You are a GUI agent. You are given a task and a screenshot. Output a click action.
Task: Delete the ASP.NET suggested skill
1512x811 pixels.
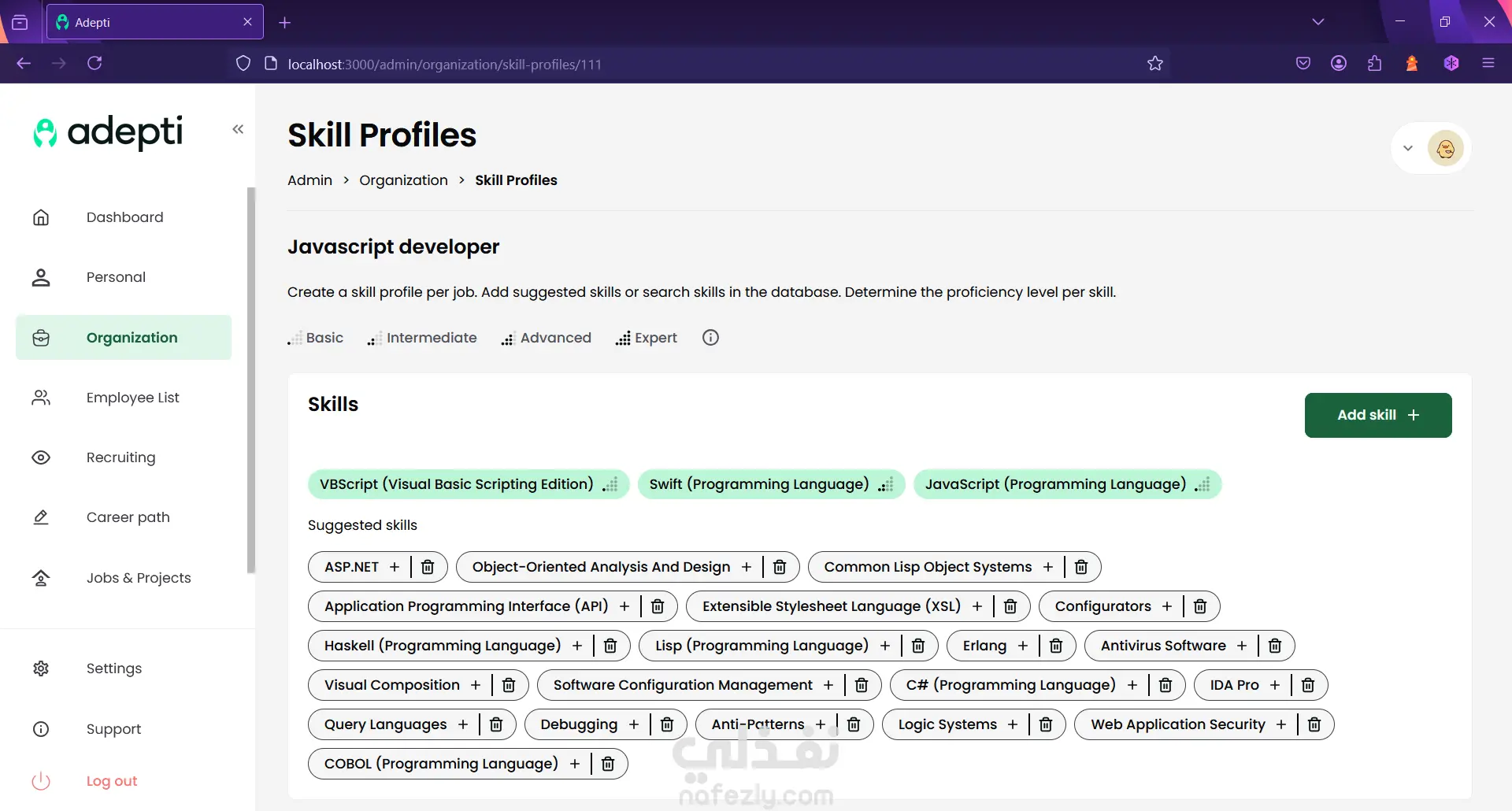click(x=428, y=567)
